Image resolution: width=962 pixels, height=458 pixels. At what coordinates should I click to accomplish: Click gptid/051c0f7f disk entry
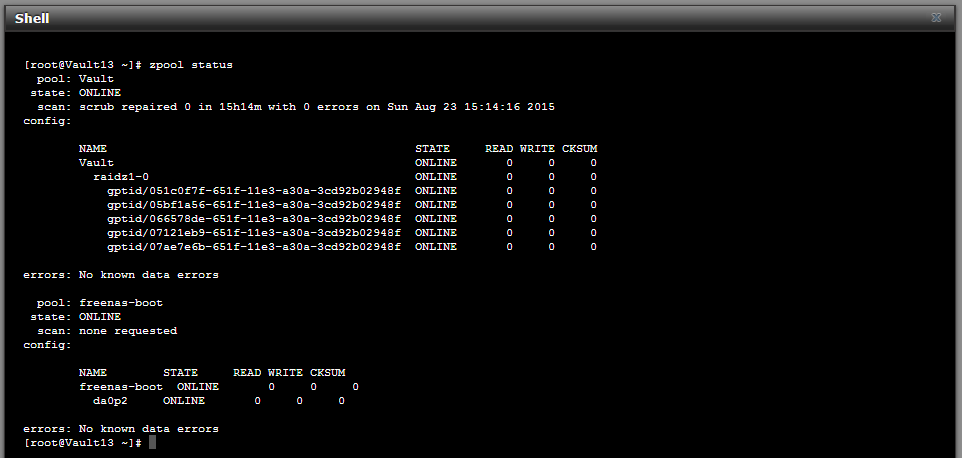[254, 191]
